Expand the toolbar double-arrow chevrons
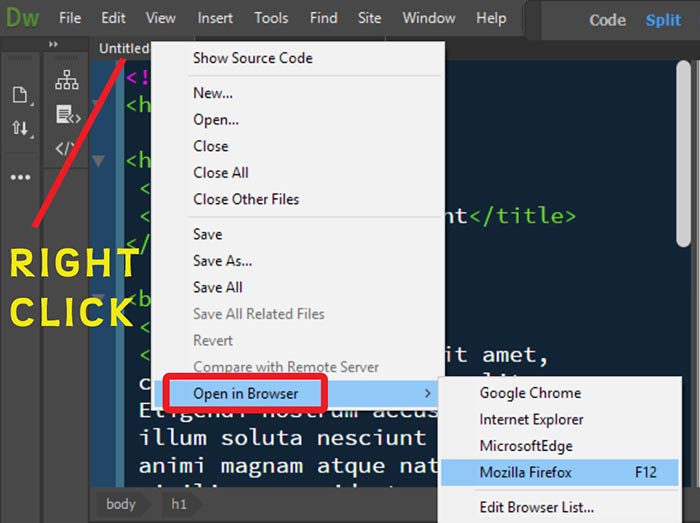Image resolution: width=700 pixels, height=523 pixels. (x=54, y=44)
